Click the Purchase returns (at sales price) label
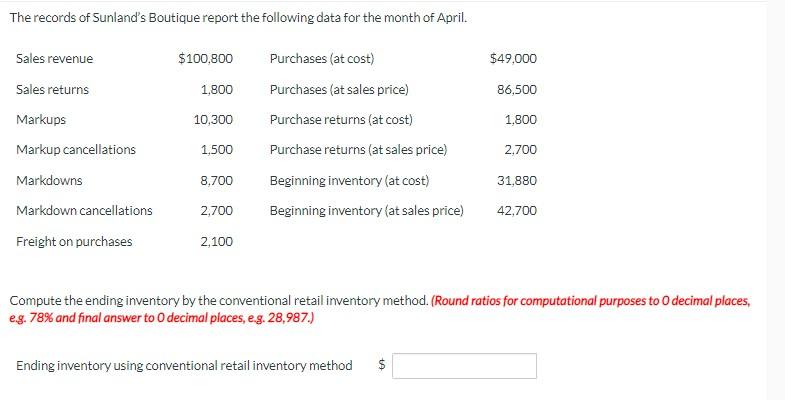 tap(358, 150)
